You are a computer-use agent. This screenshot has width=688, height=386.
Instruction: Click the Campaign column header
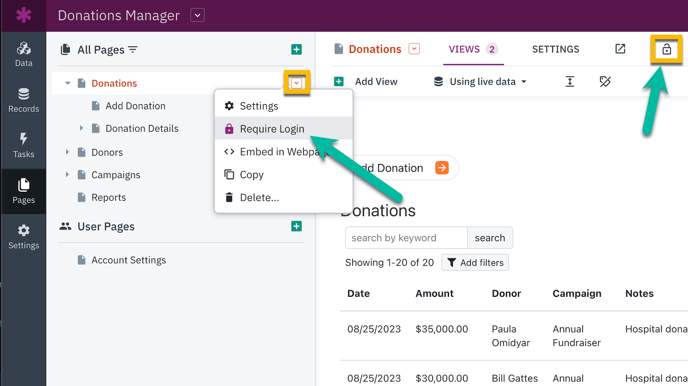coord(577,293)
